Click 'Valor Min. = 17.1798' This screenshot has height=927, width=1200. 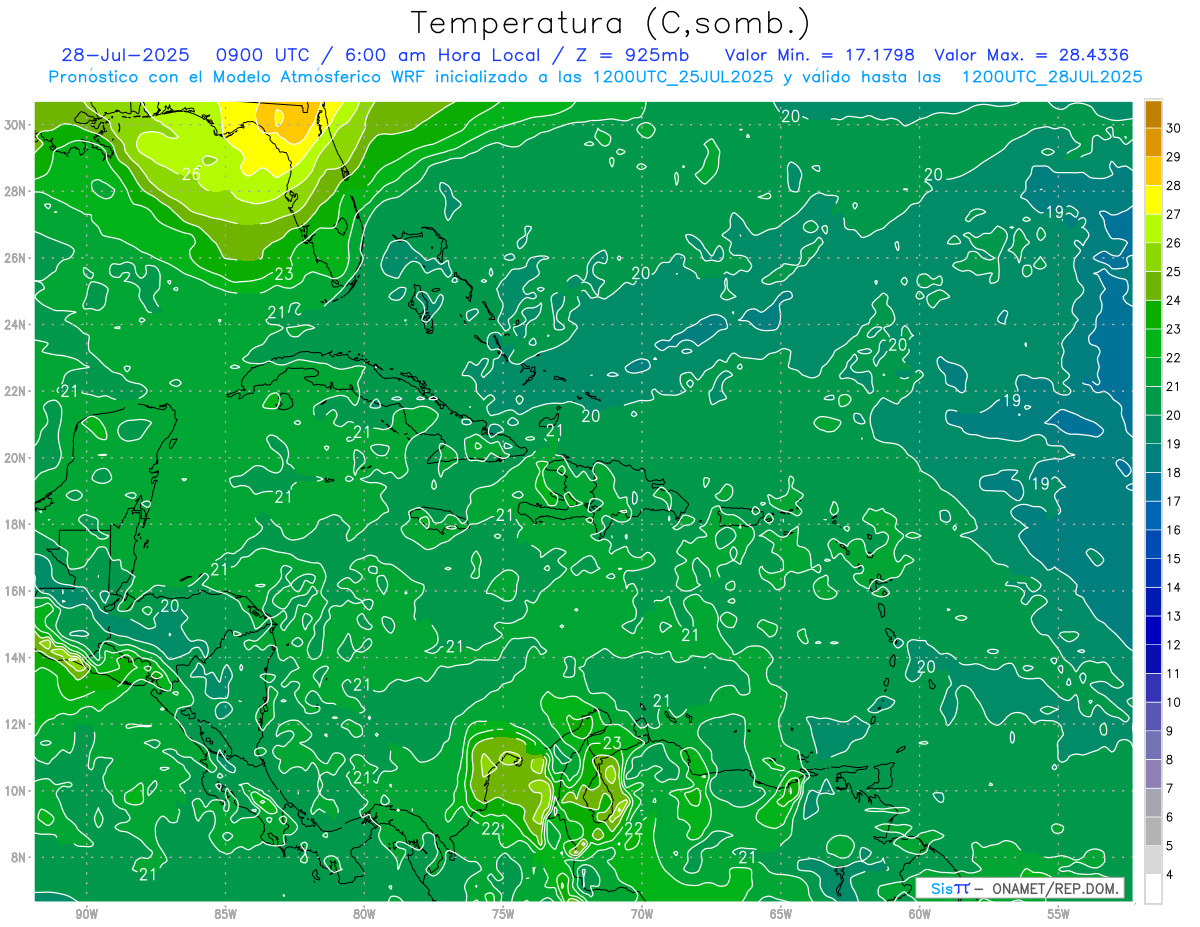click(x=820, y=55)
